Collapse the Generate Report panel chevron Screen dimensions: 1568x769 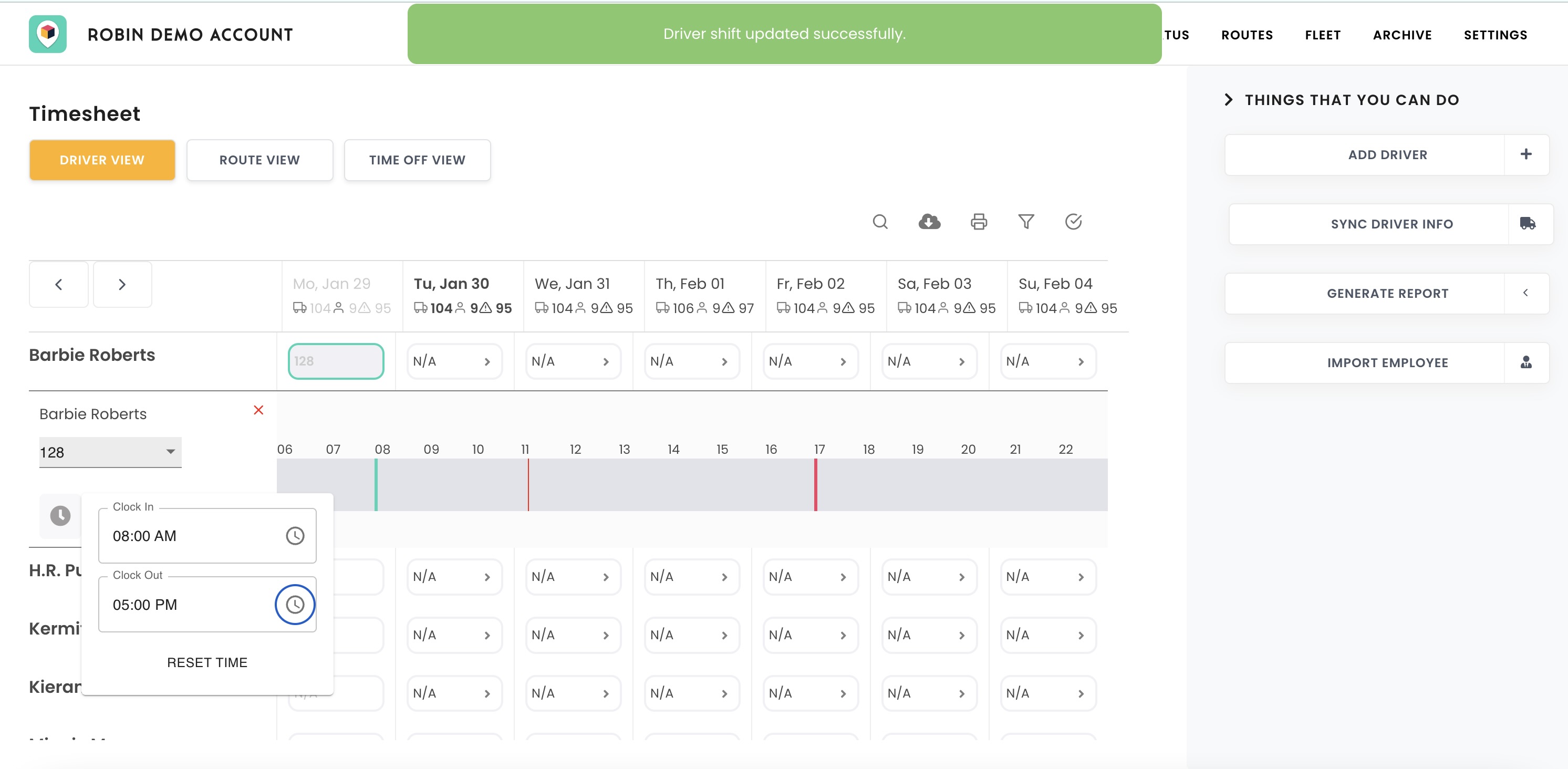[1526, 293]
